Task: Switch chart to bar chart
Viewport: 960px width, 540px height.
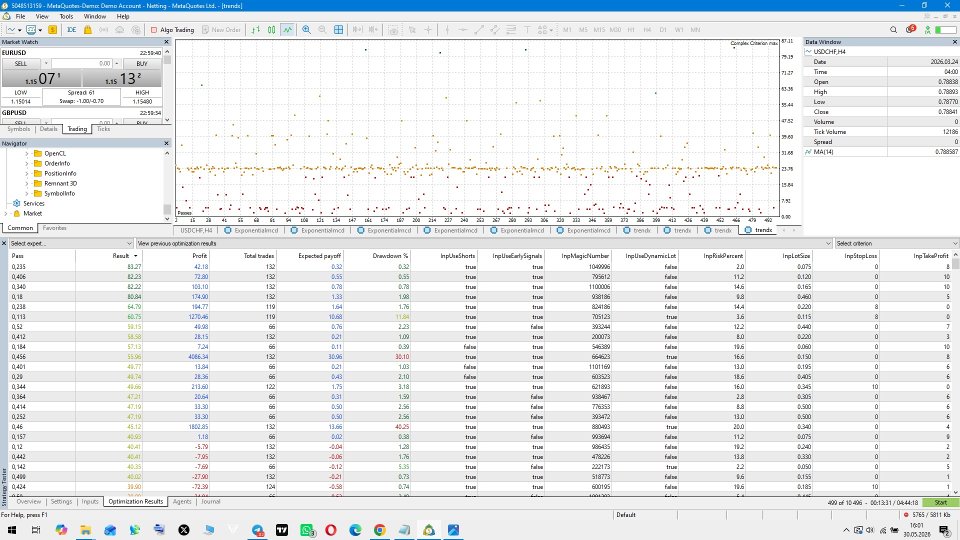Action: click(x=255, y=29)
